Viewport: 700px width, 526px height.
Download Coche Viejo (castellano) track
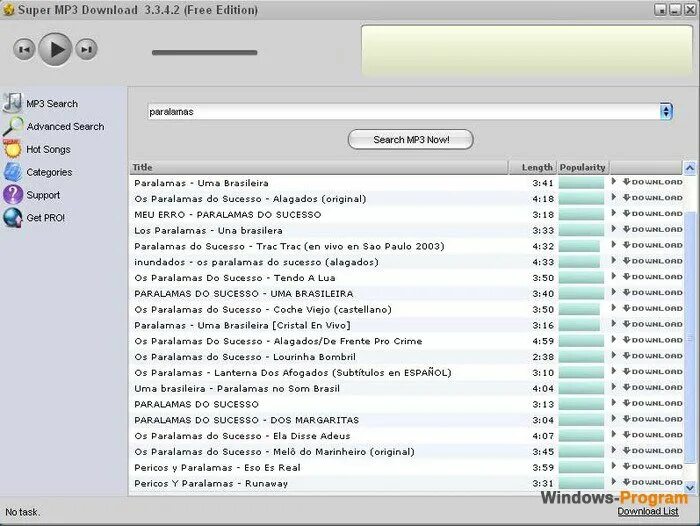652,309
